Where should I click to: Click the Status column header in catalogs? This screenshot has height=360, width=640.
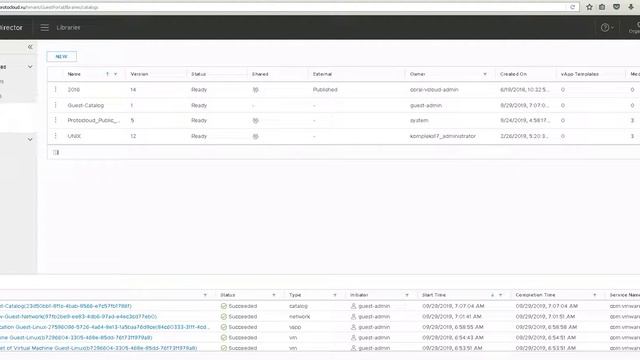198,74
